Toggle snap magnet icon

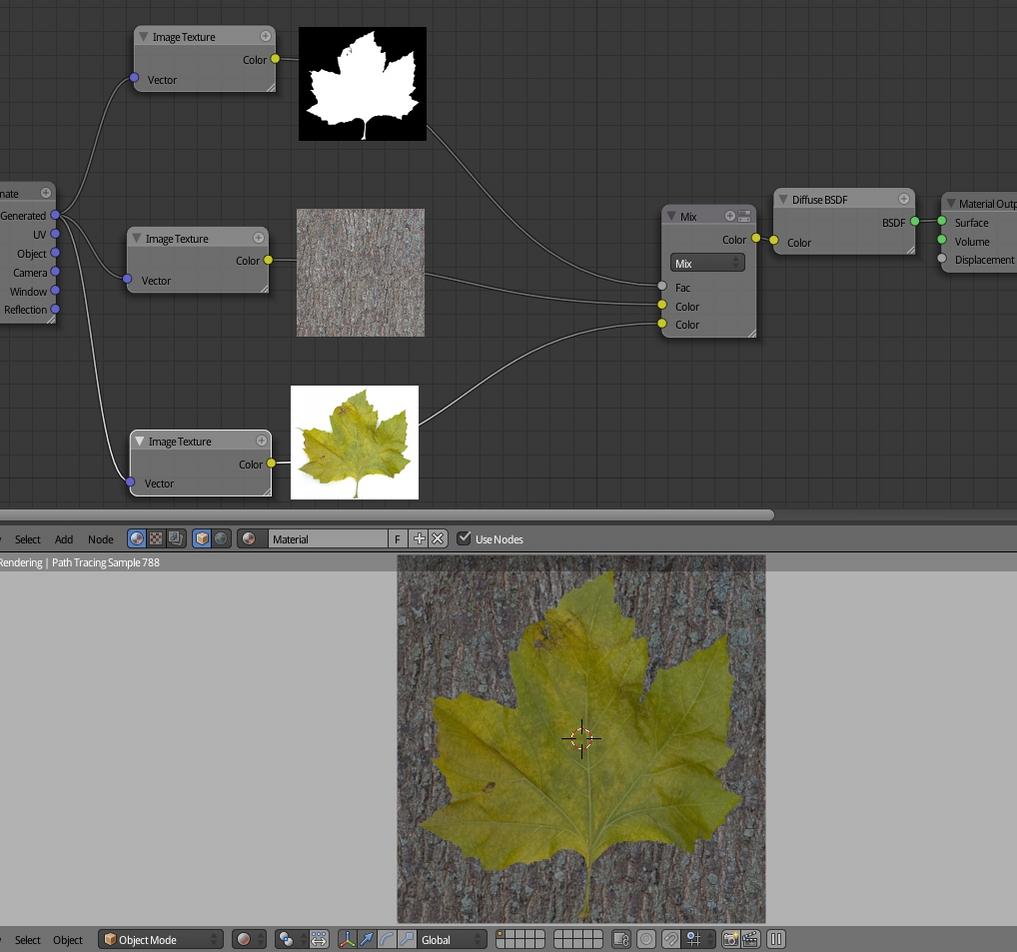coord(671,940)
